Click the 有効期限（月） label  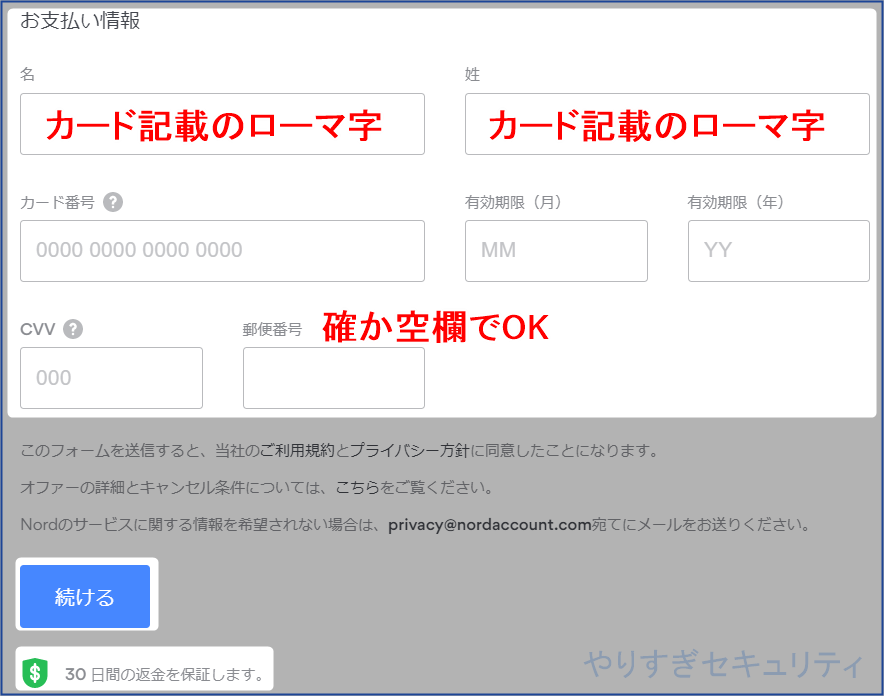tap(513, 202)
